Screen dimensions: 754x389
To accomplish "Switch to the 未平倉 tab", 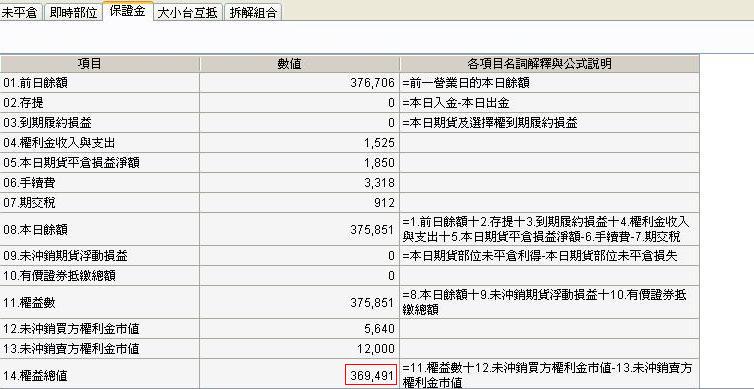I will tap(20, 13).
